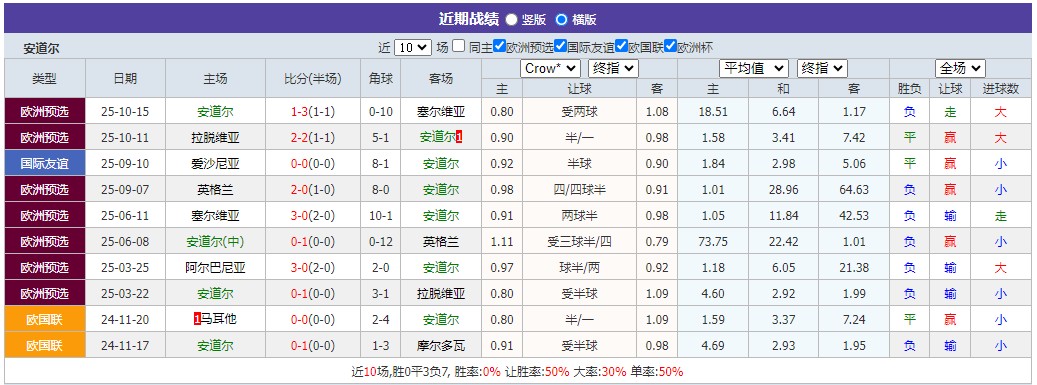1037x385 pixels.
Task: Click the score 1-3(1-1)
Action: pyautogui.click(x=313, y=112)
